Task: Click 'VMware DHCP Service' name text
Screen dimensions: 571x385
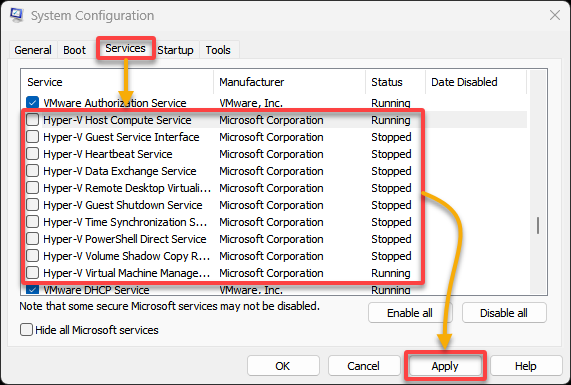Action: click(97, 290)
